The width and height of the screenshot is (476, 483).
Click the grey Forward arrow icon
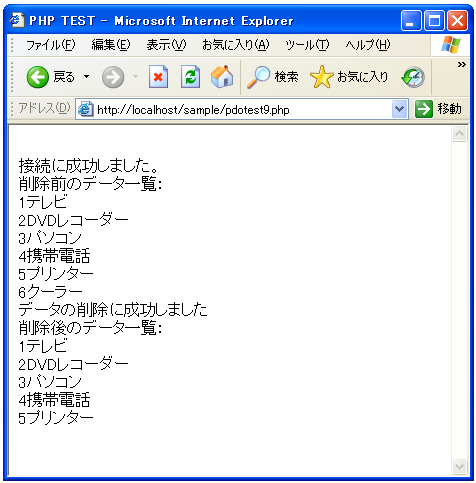[x=113, y=77]
